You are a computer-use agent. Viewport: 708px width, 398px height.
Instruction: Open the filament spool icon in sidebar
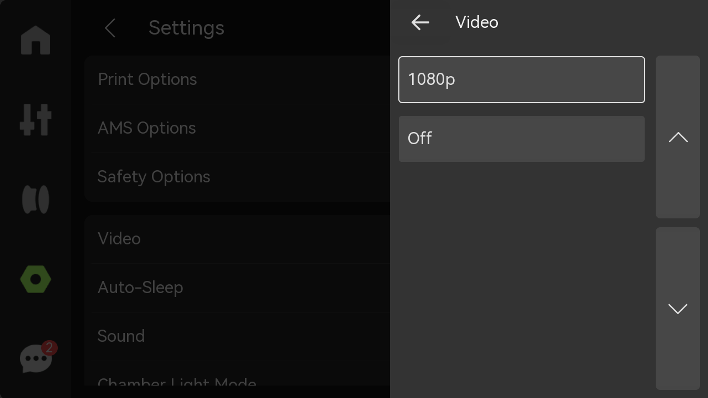click(x=35, y=199)
